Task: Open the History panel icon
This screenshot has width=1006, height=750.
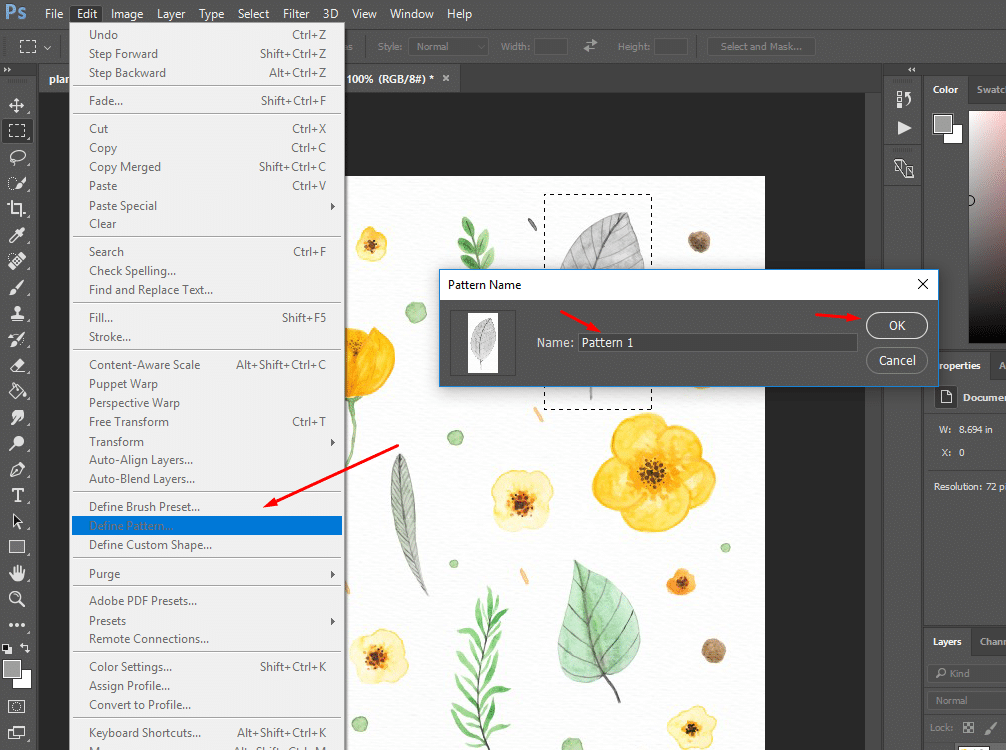Action: coord(904,99)
